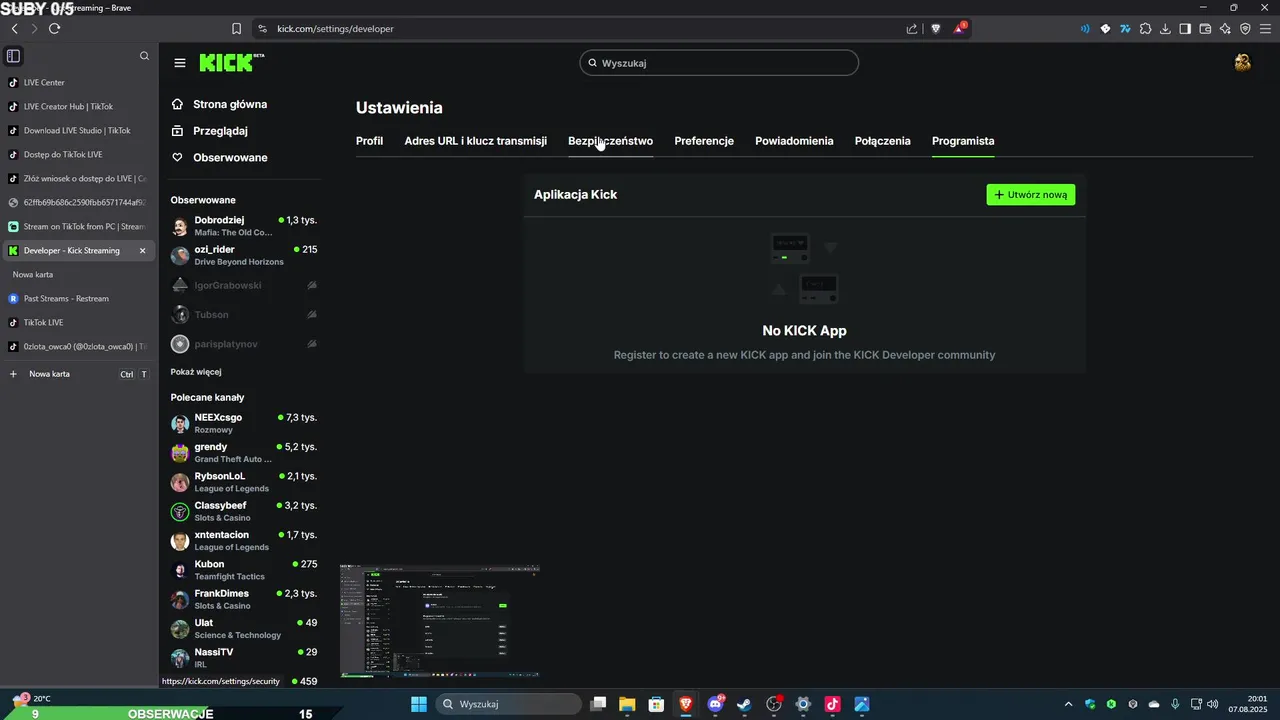The image size is (1280, 720).
Task: Open the taskbar volume control icon
Action: click(x=1212, y=704)
